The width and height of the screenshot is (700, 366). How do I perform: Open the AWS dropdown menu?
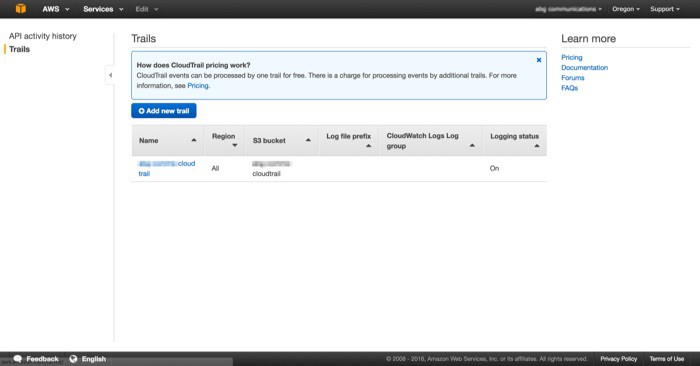pyautogui.click(x=55, y=9)
